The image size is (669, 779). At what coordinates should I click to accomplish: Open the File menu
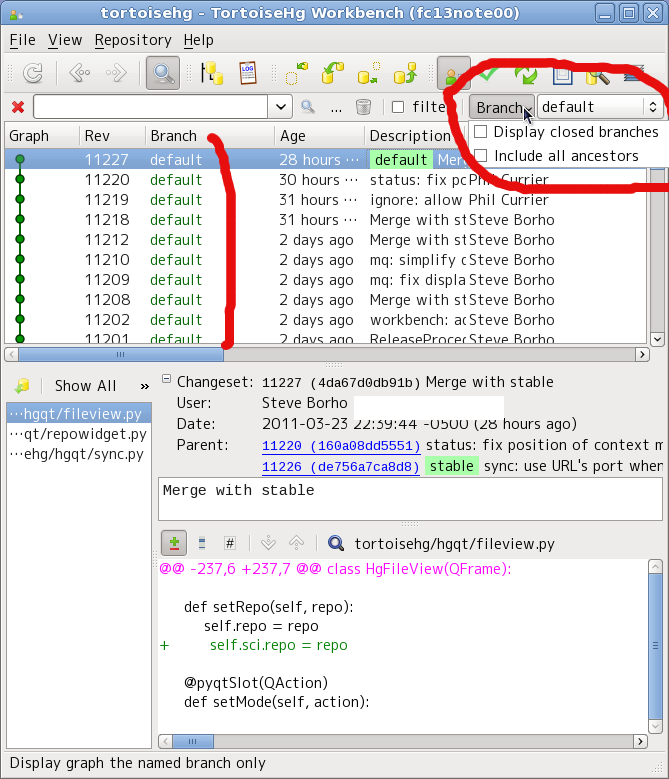point(22,40)
